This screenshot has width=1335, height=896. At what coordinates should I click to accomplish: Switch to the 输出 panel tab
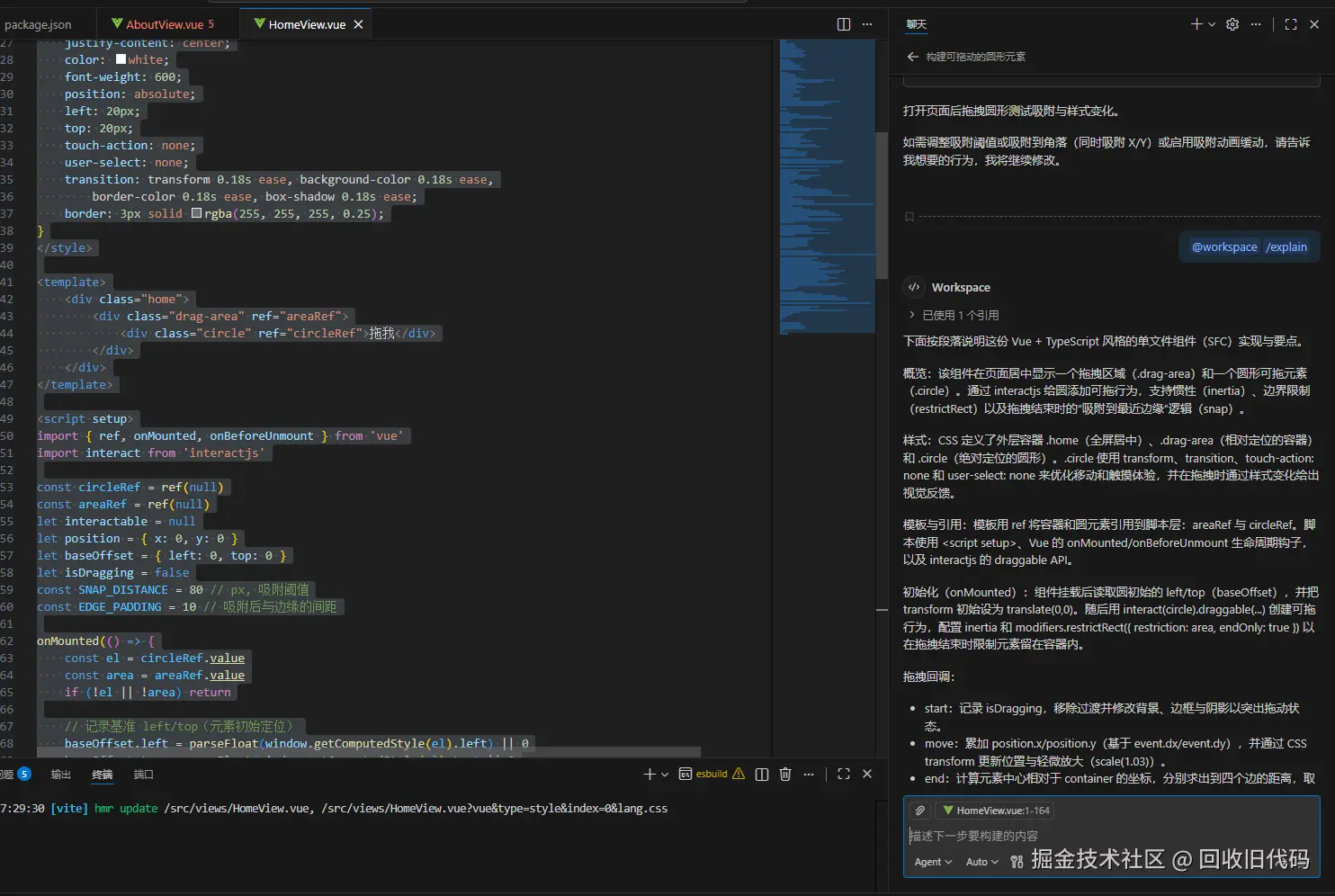pos(60,774)
